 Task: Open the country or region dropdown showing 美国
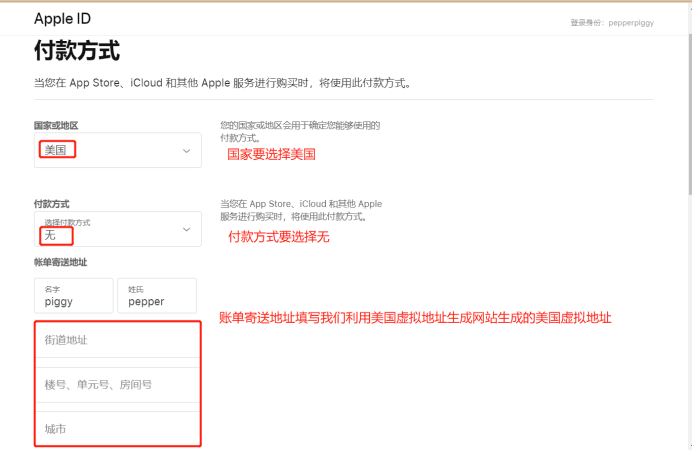coord(118,150)
